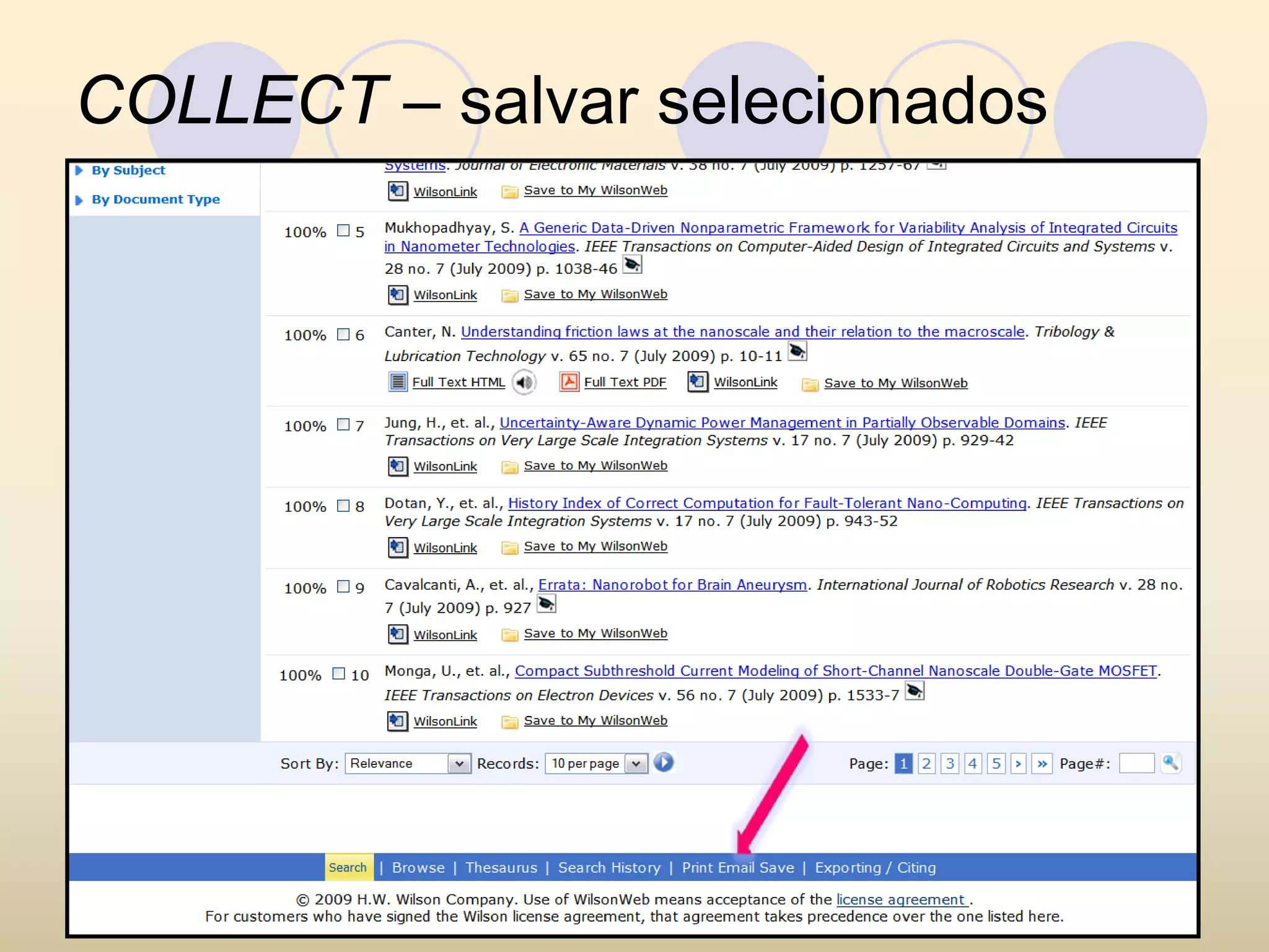Open 'A Generic Data-Driven Nonparametric Framework' article

pyautogui.click(x=780, y=237)
